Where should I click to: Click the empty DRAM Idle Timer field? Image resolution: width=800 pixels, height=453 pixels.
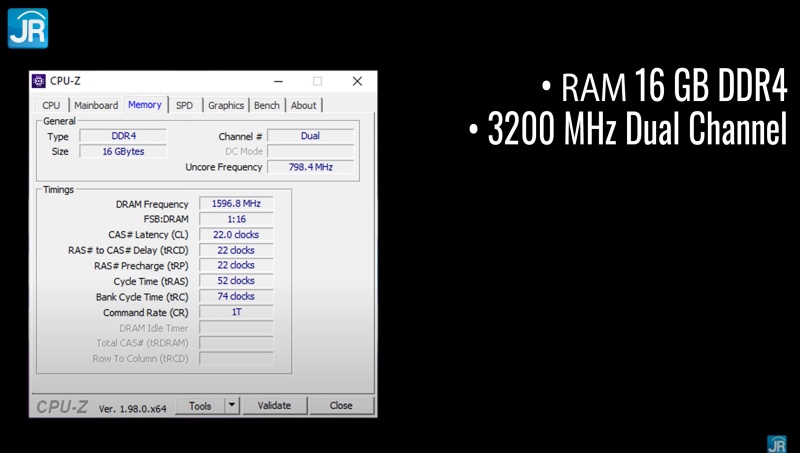click(236, 328)
